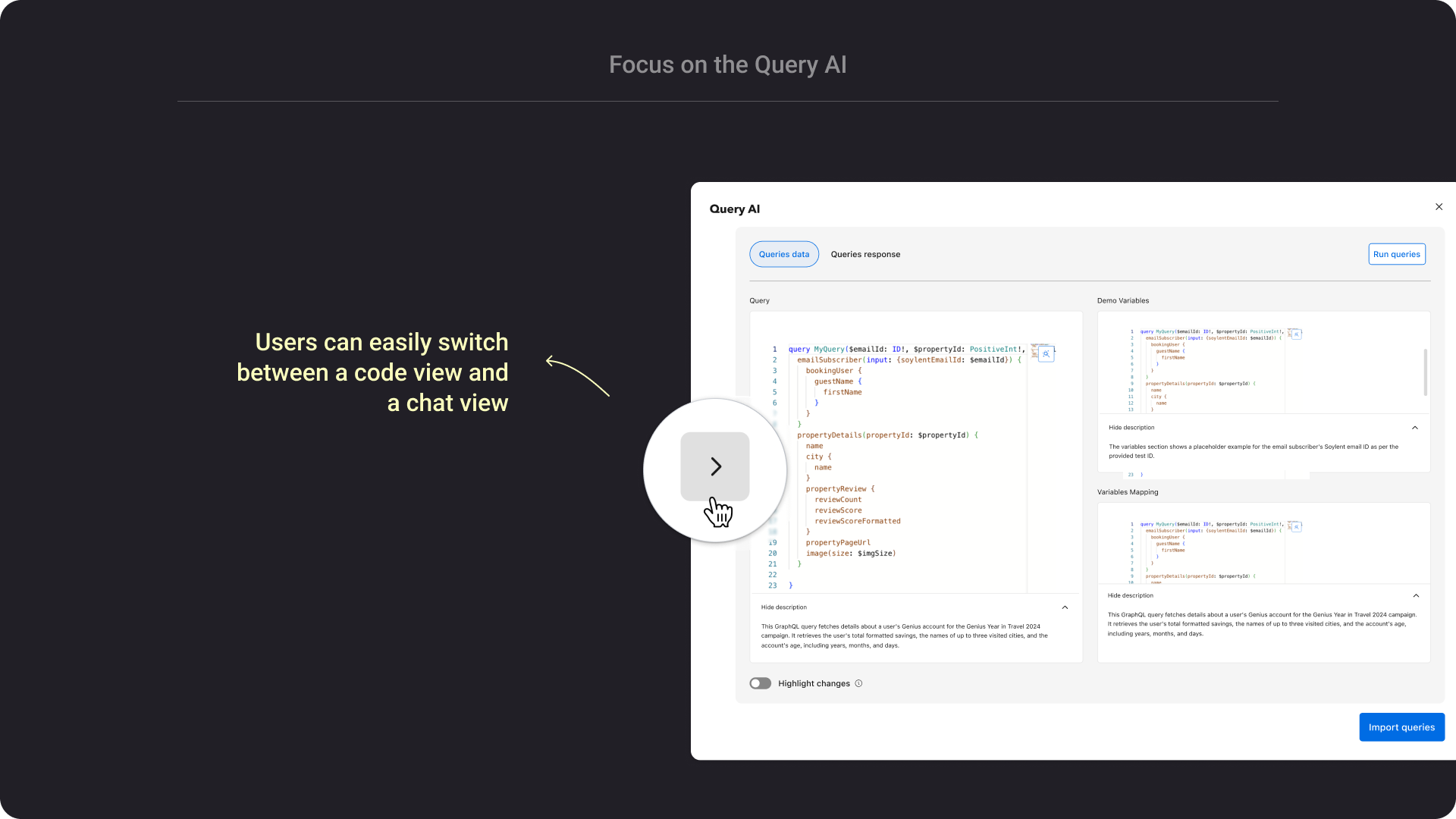The height and width of the screenshot is (819, 1456).
Task: Click 'firstName' line in the Query editor
Action: (843, 392)
